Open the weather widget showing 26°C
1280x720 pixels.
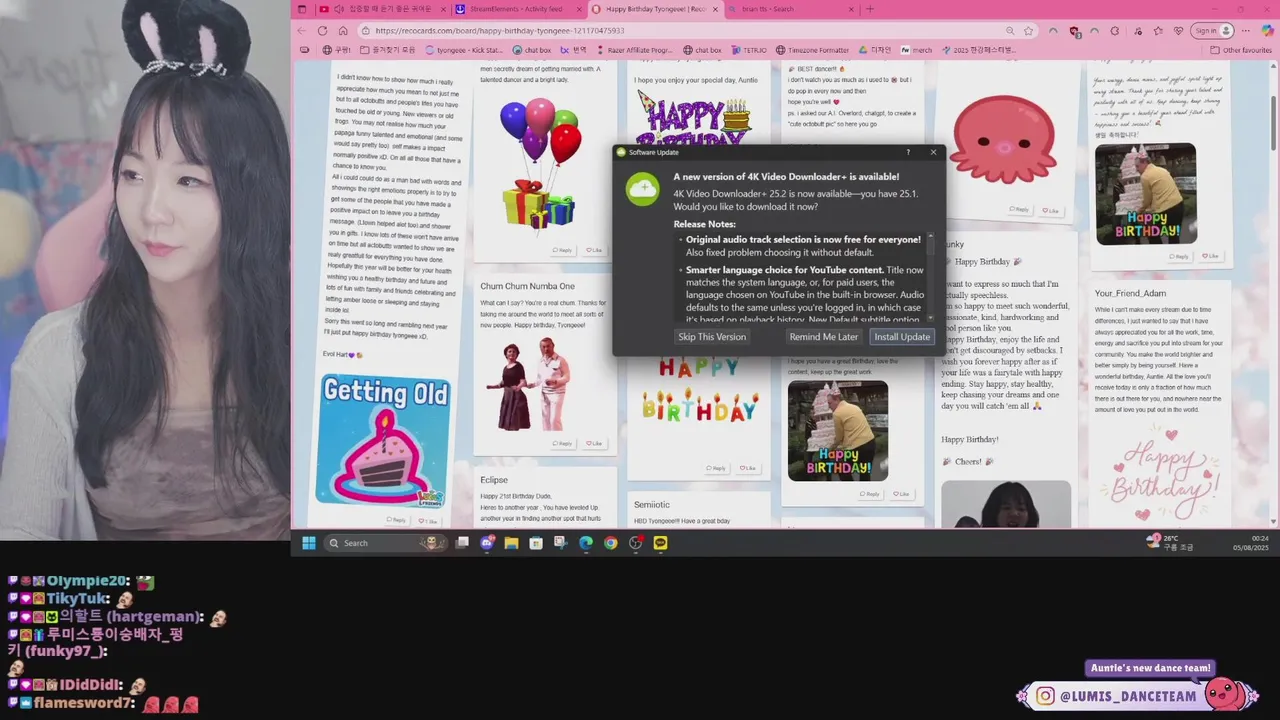pos(1171,543)
